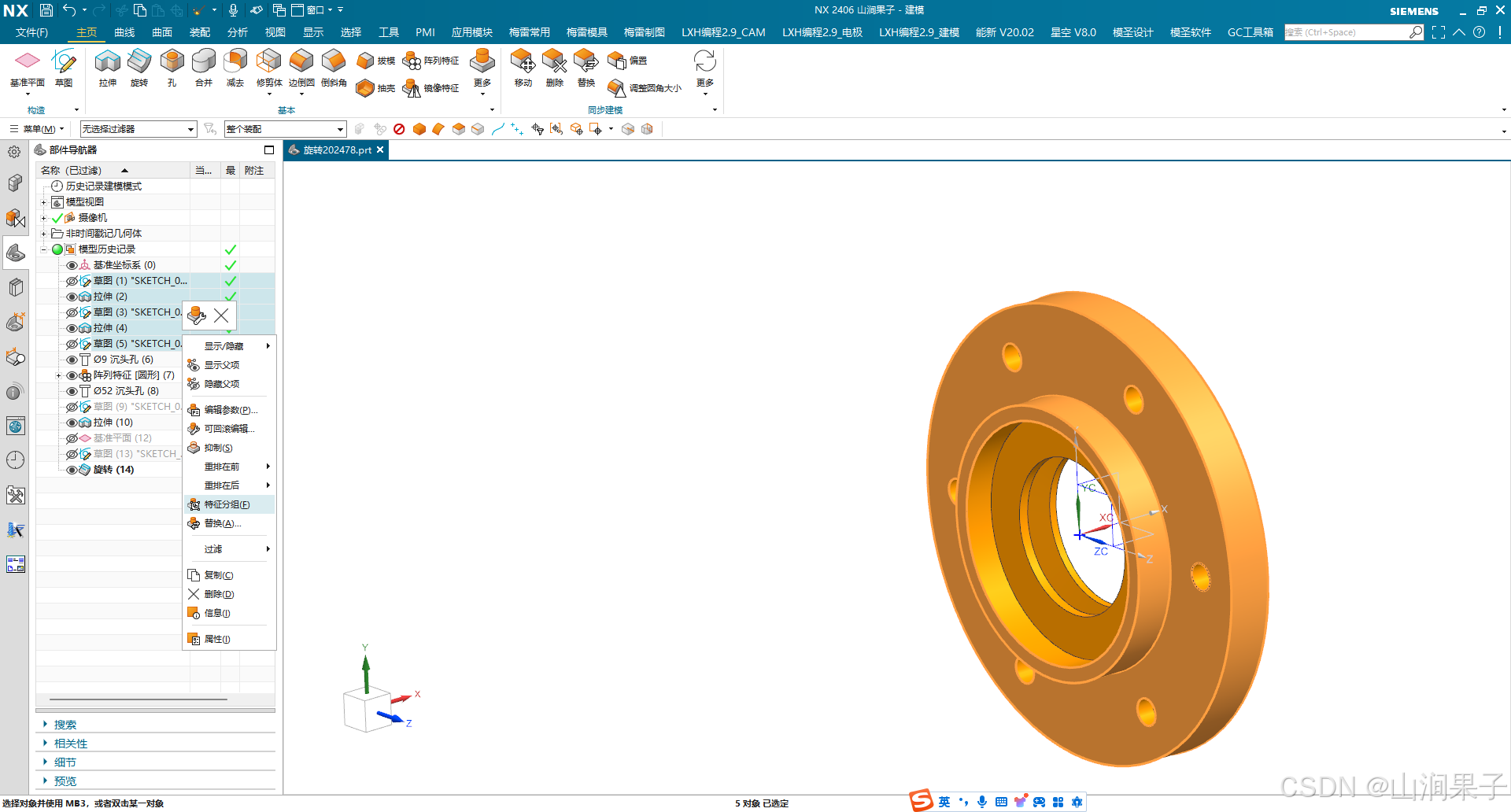
Task: Show hidden 基准平面 (12) via eye icon
Action: pos(72,438)
